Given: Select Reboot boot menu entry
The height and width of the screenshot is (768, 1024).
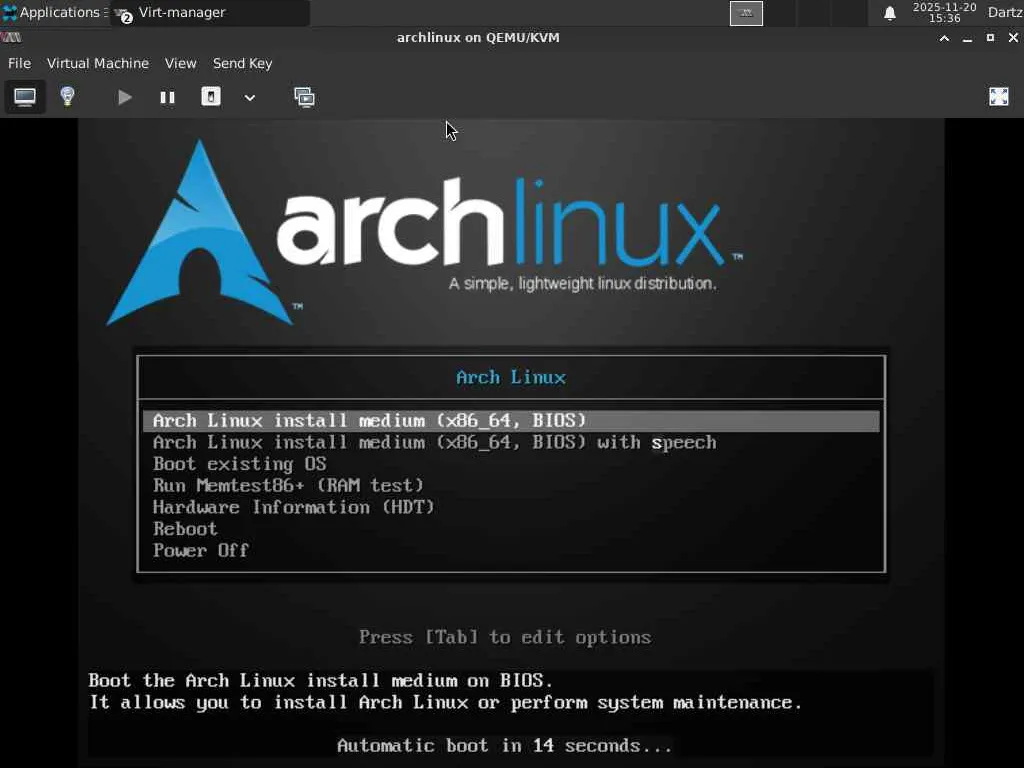Looking at the screenshot, I should [x=185, y=528].
